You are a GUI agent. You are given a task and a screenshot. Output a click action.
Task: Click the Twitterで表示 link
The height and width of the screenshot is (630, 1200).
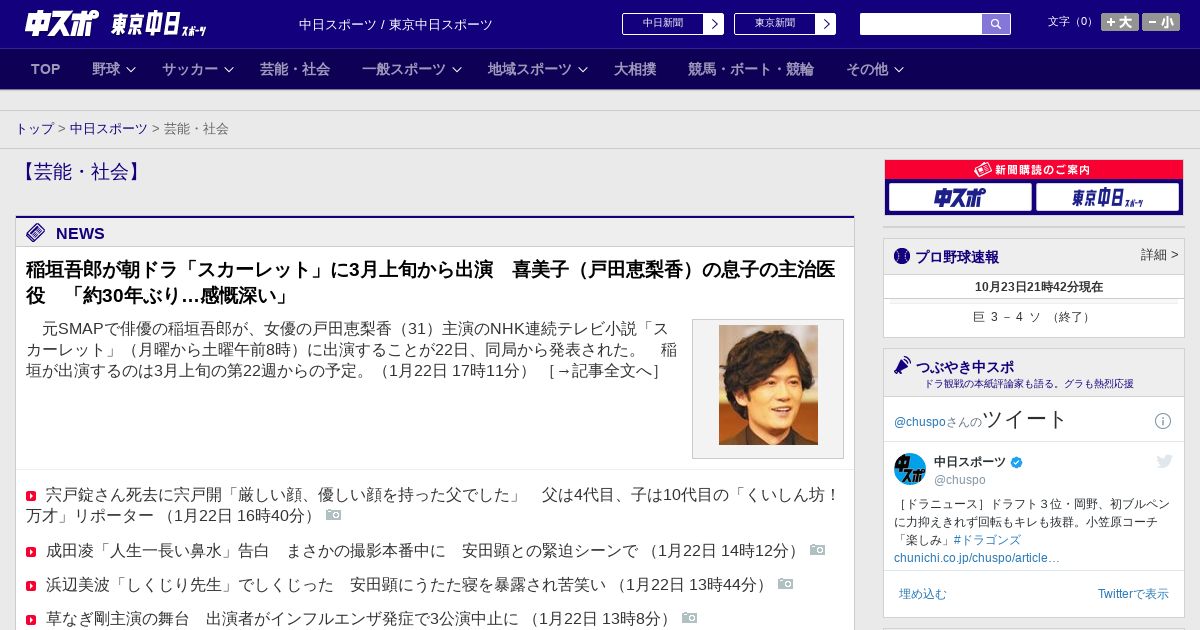coord(1133,594)
